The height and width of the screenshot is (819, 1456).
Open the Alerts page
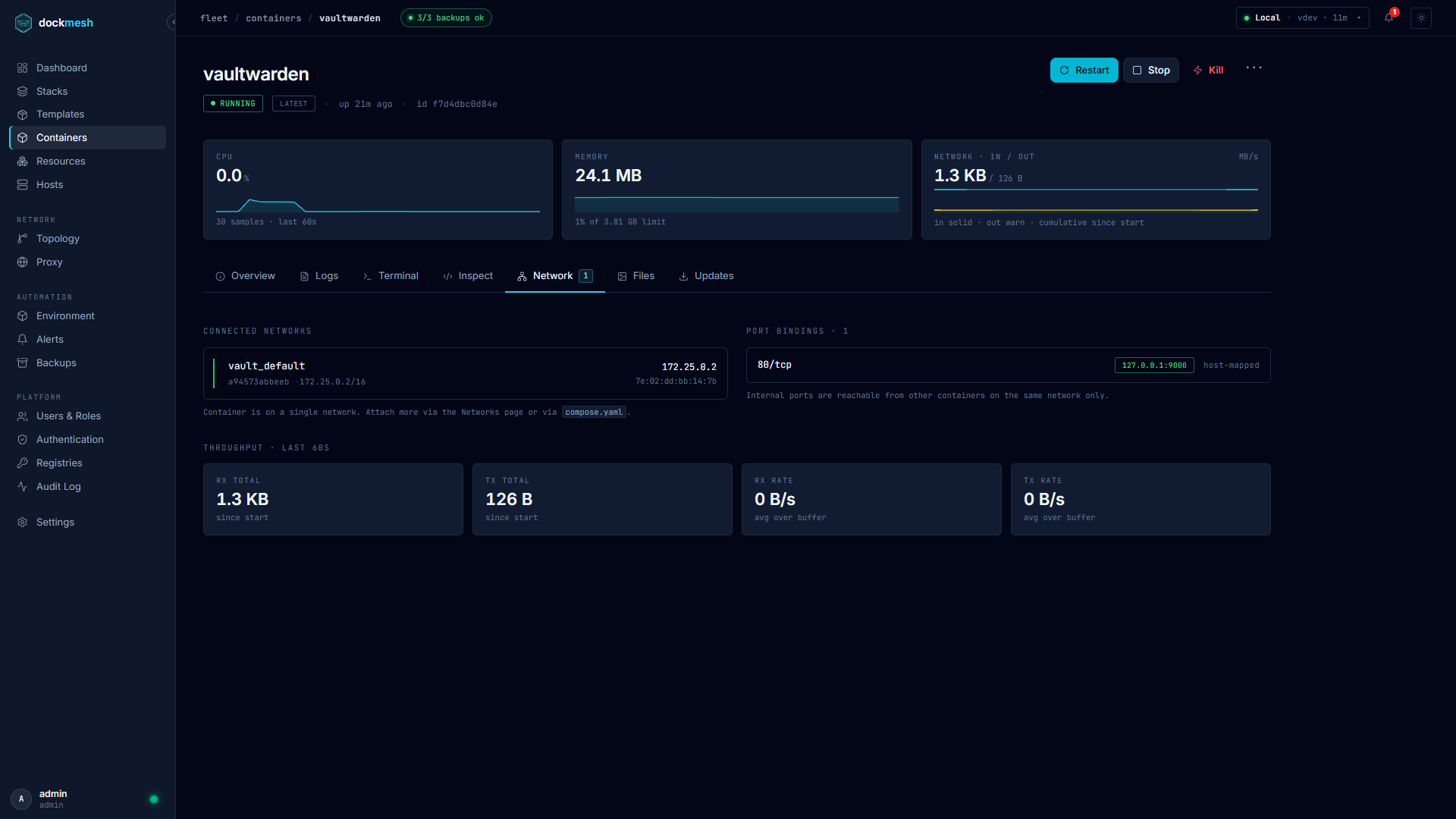pos(87,339)
